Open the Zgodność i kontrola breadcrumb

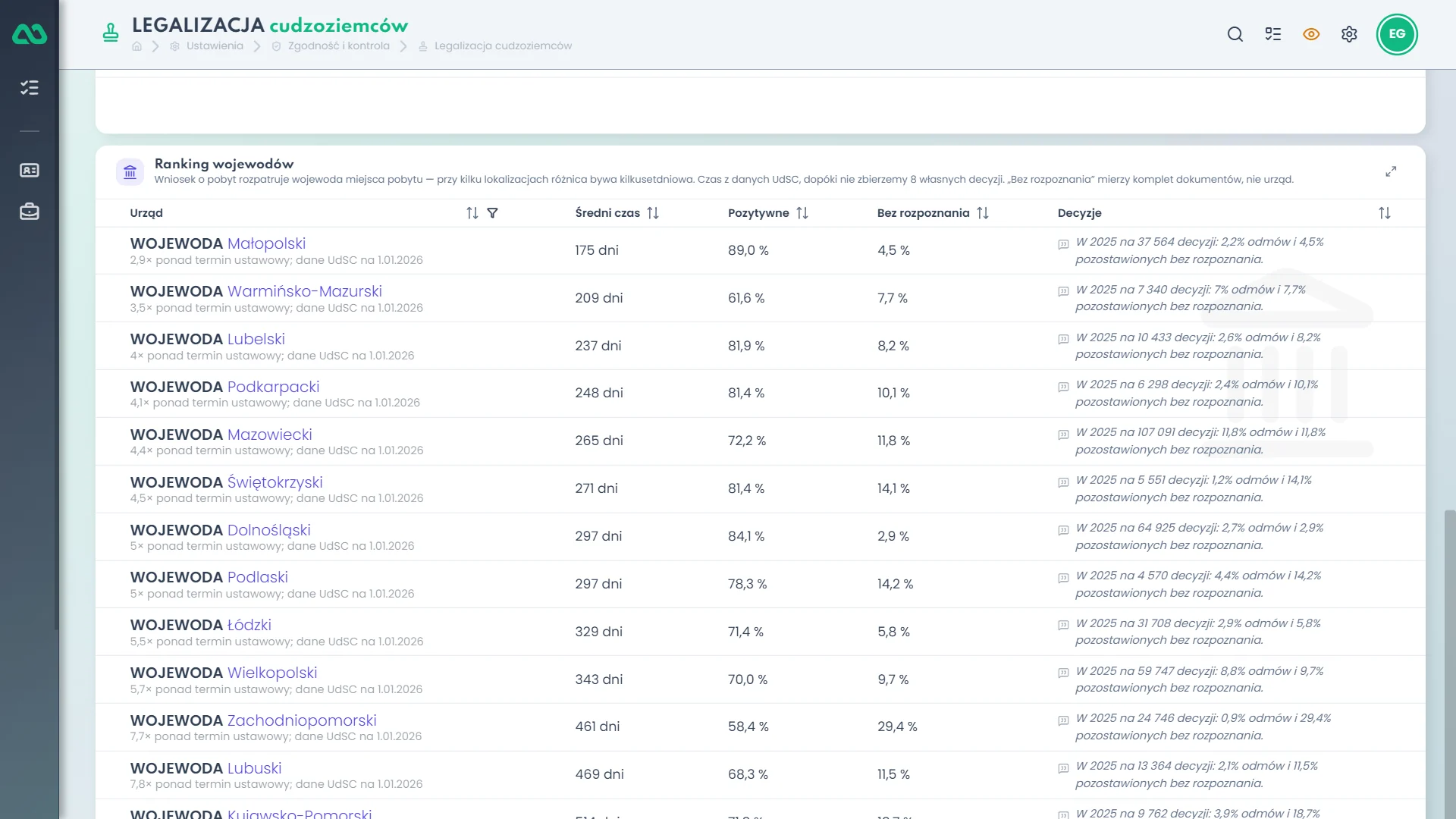[331, 46]
